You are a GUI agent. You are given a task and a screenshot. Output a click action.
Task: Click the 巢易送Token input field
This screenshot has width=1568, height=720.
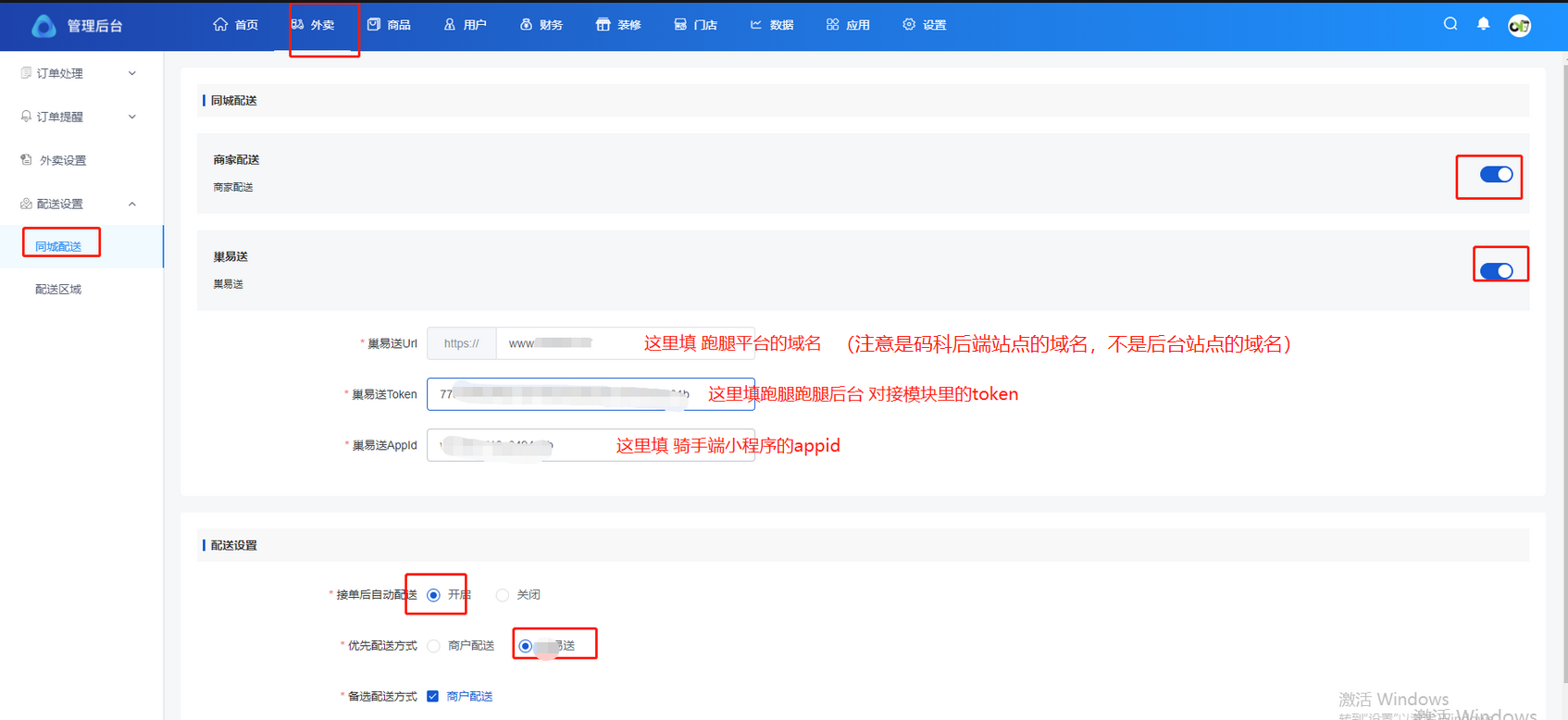click(591, 394)
